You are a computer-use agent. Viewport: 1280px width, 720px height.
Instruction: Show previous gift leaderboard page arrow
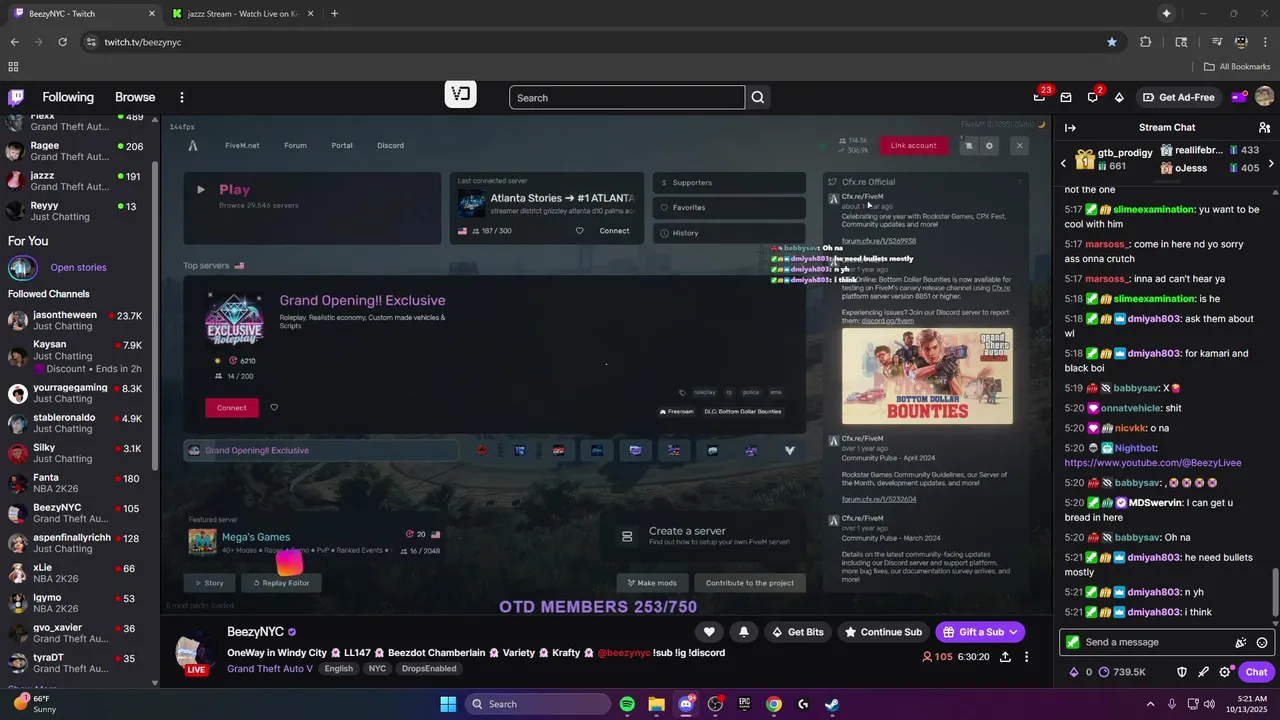click(x=1063, y=163)
